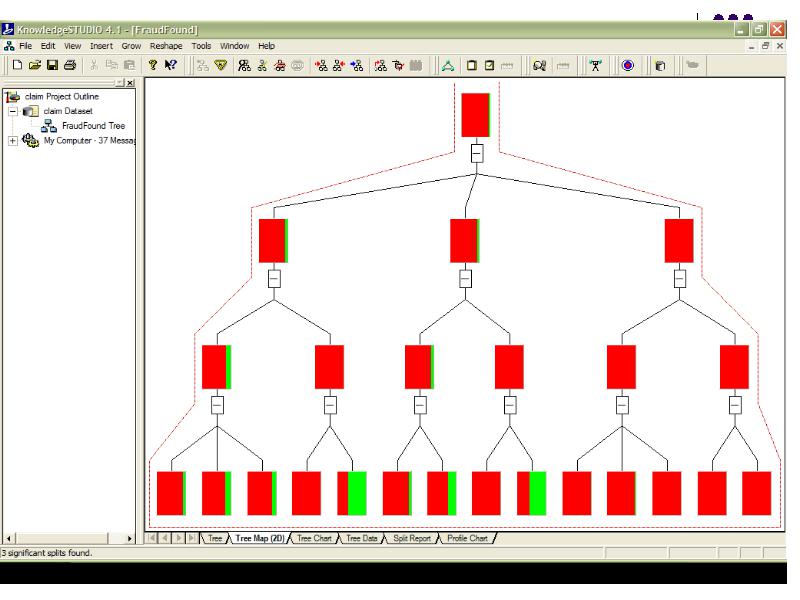Viewport: 800px width, 600px height.
Task: Collapse the root node of the tree
Action: 477,153
